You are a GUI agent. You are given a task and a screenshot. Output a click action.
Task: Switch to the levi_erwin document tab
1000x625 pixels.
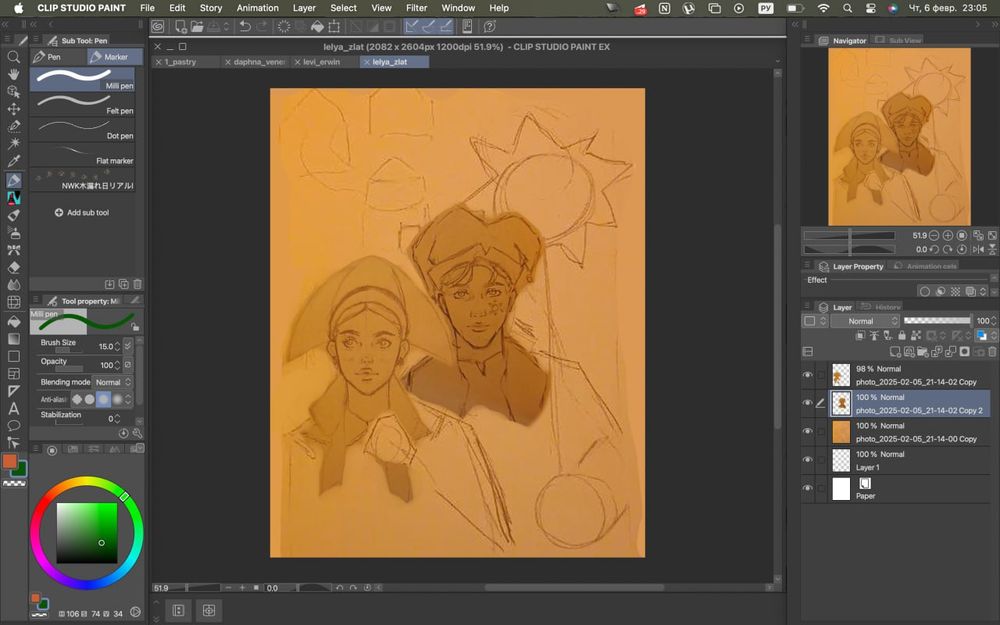click(x=323, y=62)
